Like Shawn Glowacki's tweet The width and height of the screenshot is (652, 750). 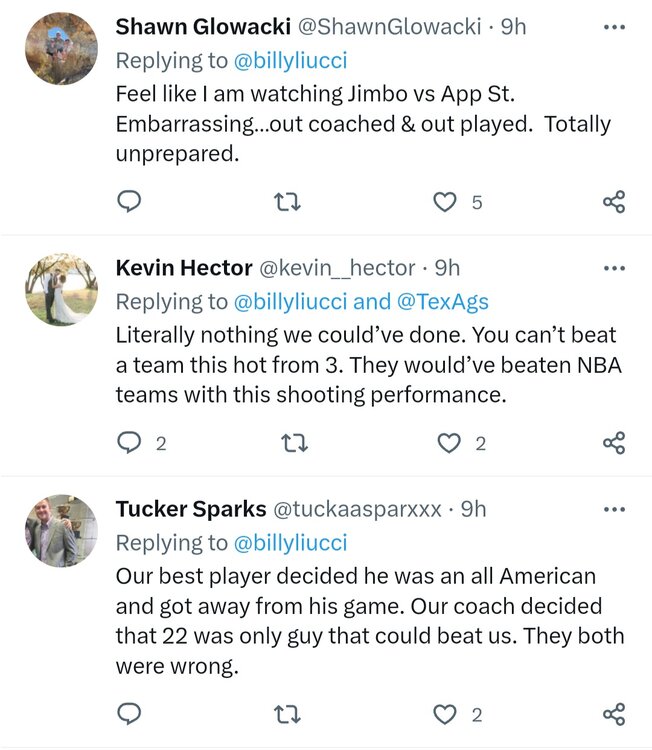(444, 202)
